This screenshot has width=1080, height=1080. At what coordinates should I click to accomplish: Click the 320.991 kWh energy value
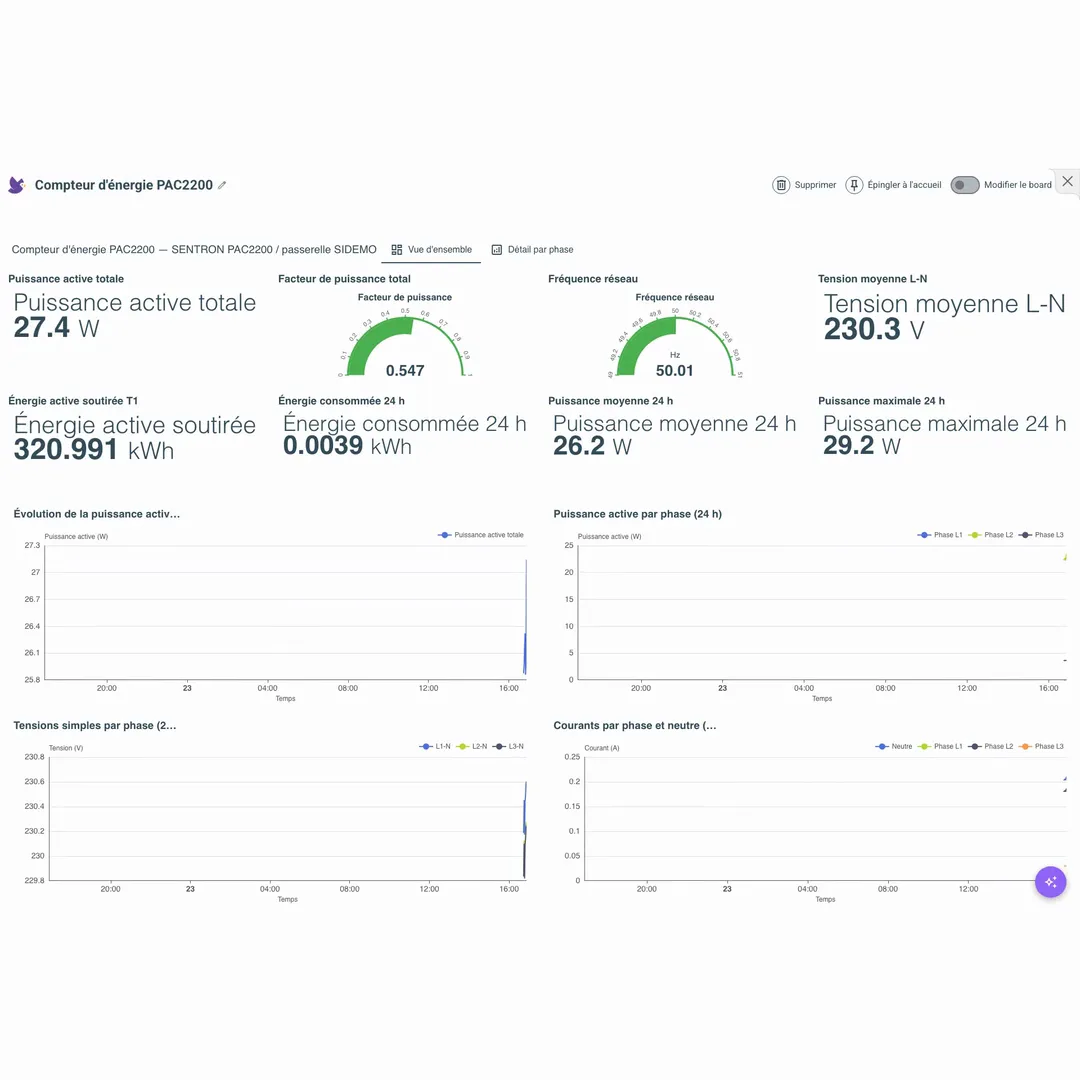pyautogui.click(x=94, y=450)
